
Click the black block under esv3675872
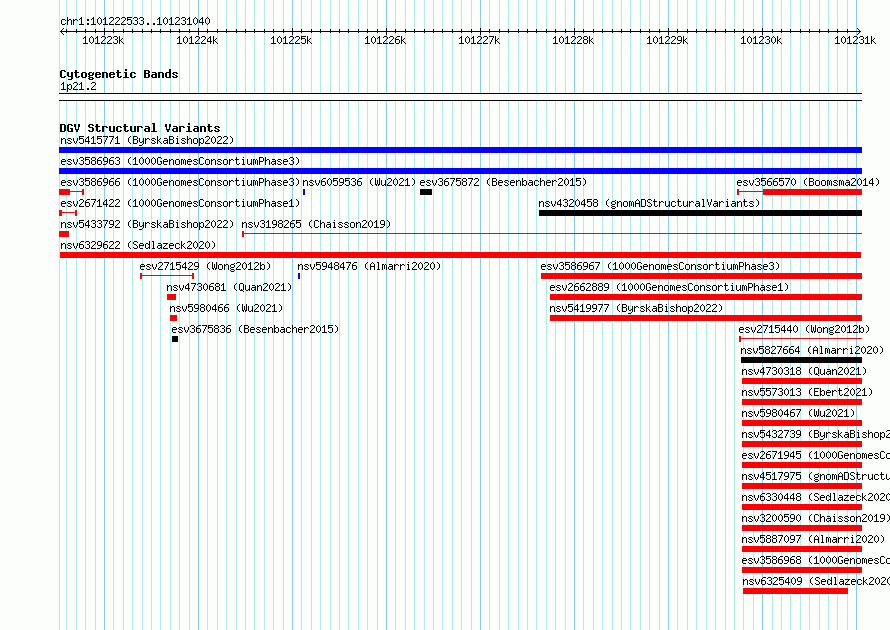click(426, 192)
